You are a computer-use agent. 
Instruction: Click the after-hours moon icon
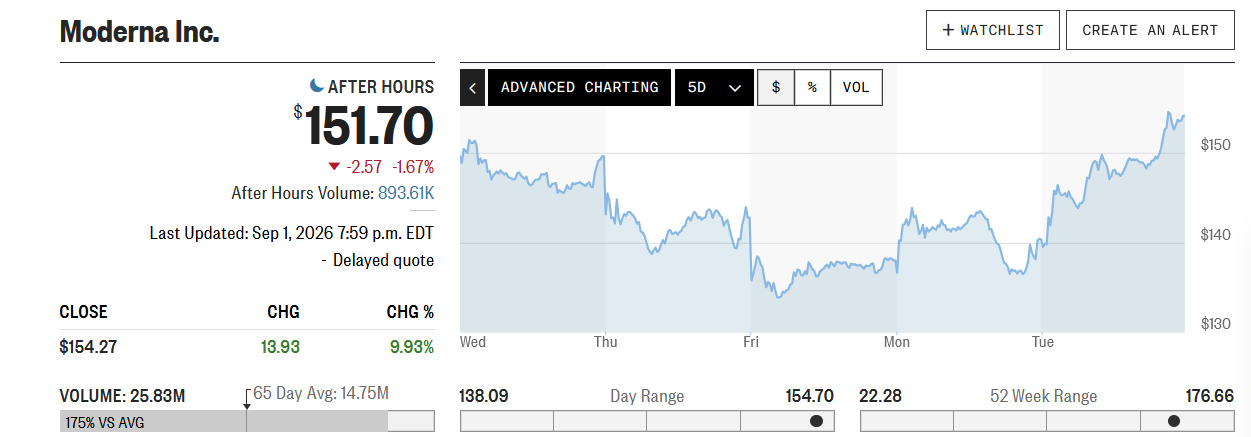(x=317, y=86)
